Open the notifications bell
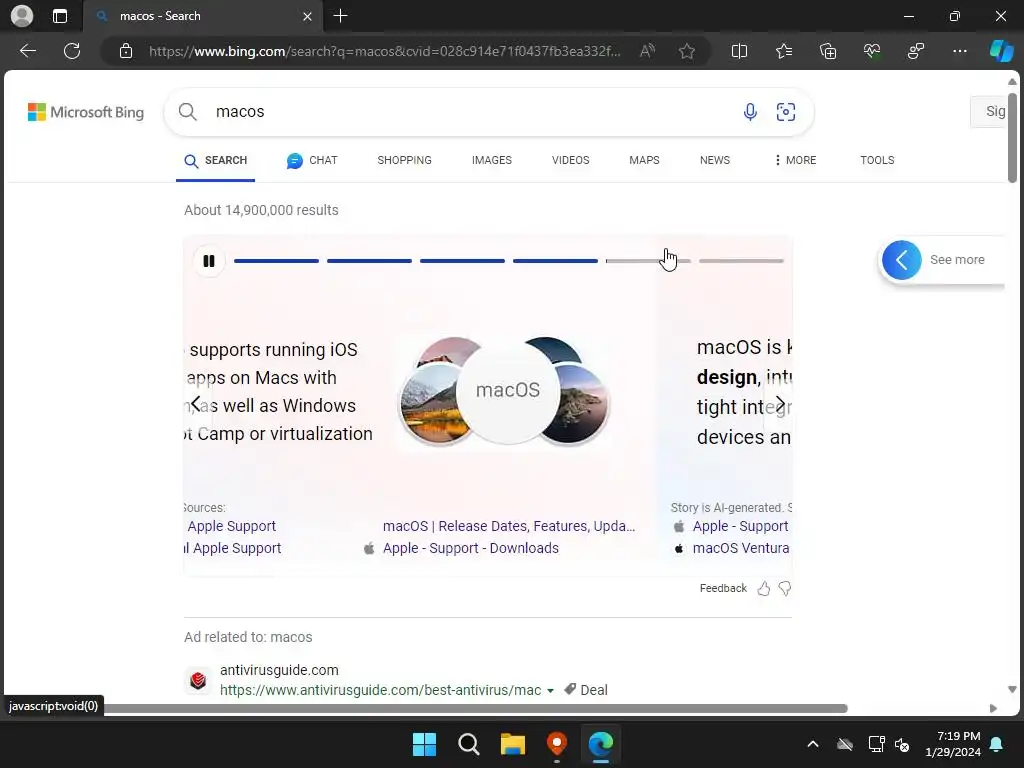The width and height of the screenshot is (1024, 768). click(997, 744)
